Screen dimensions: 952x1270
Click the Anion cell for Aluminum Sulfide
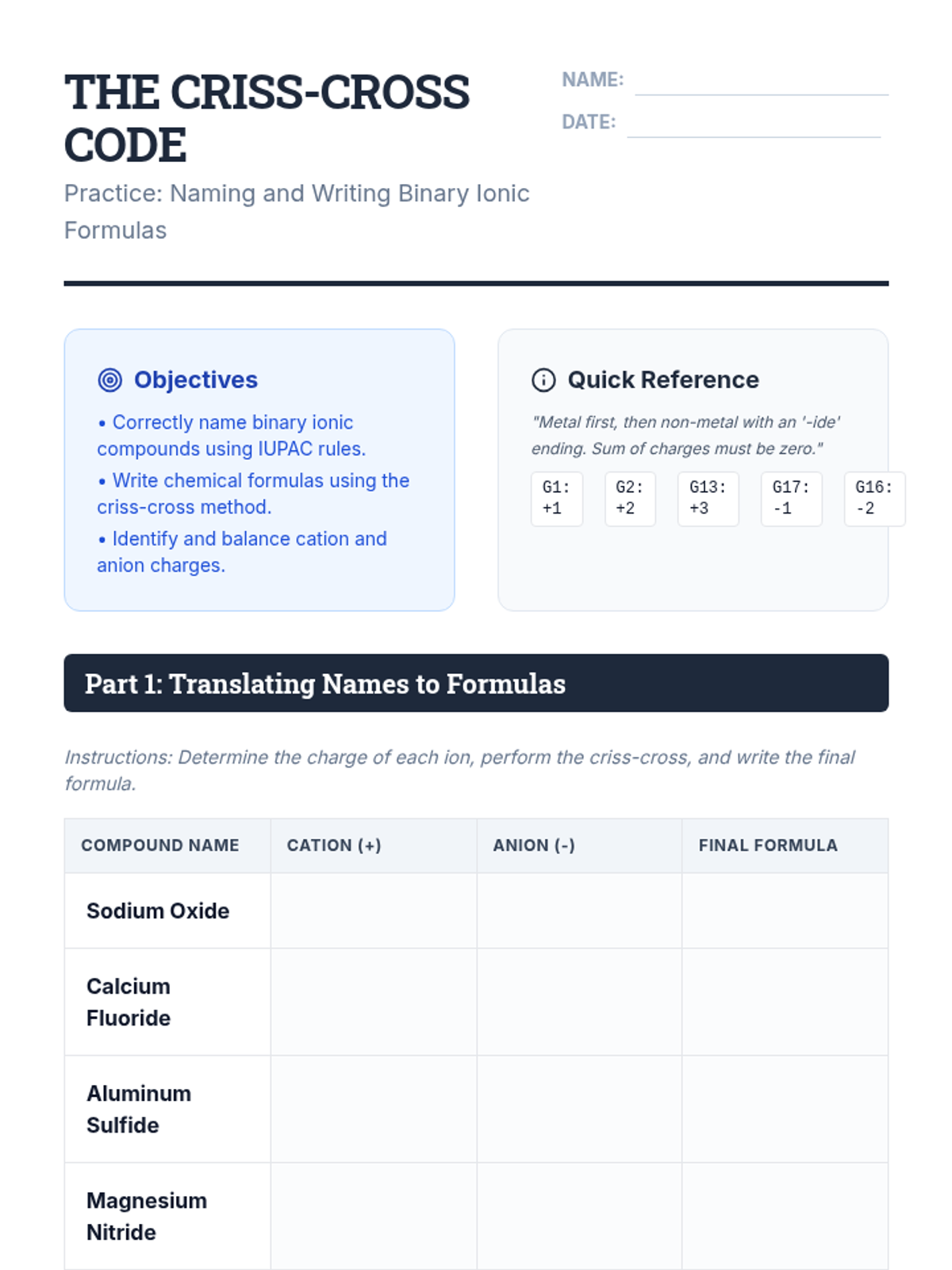[x=579, y=1109]
